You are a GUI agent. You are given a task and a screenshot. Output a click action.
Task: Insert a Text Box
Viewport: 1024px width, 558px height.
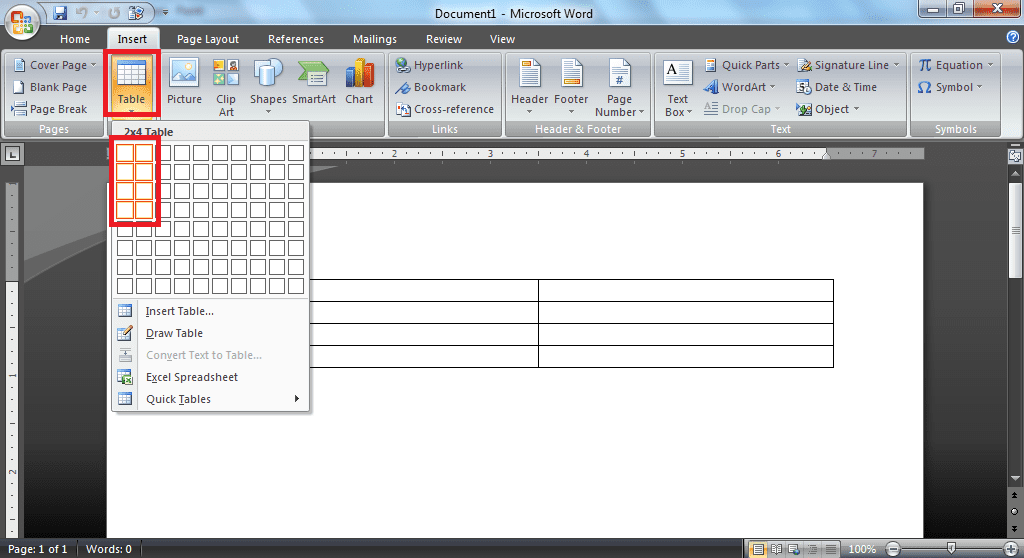pos(678,88)
